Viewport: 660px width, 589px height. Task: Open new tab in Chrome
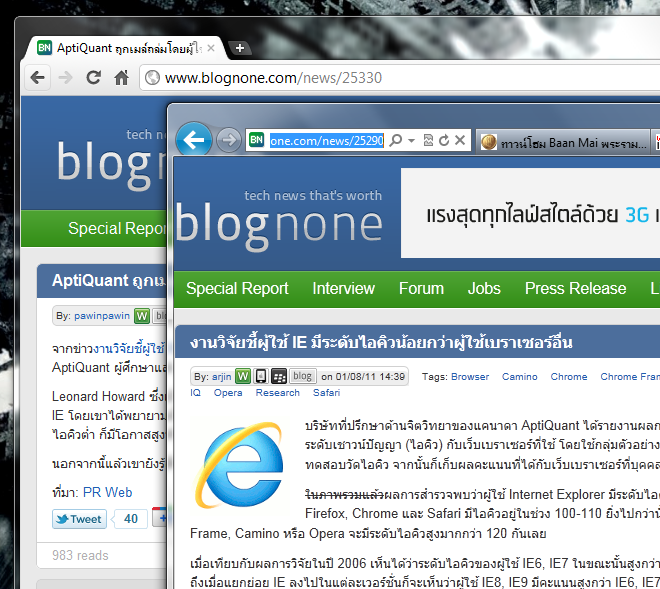[x=240, y=48]
